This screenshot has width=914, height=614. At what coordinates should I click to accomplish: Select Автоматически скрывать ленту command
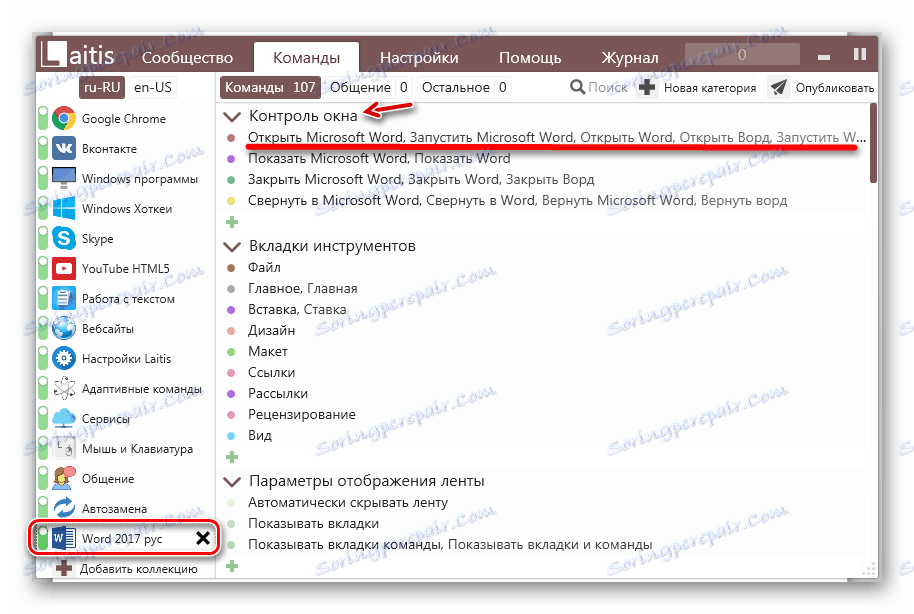pyautogui.click(x=348, y=503)
